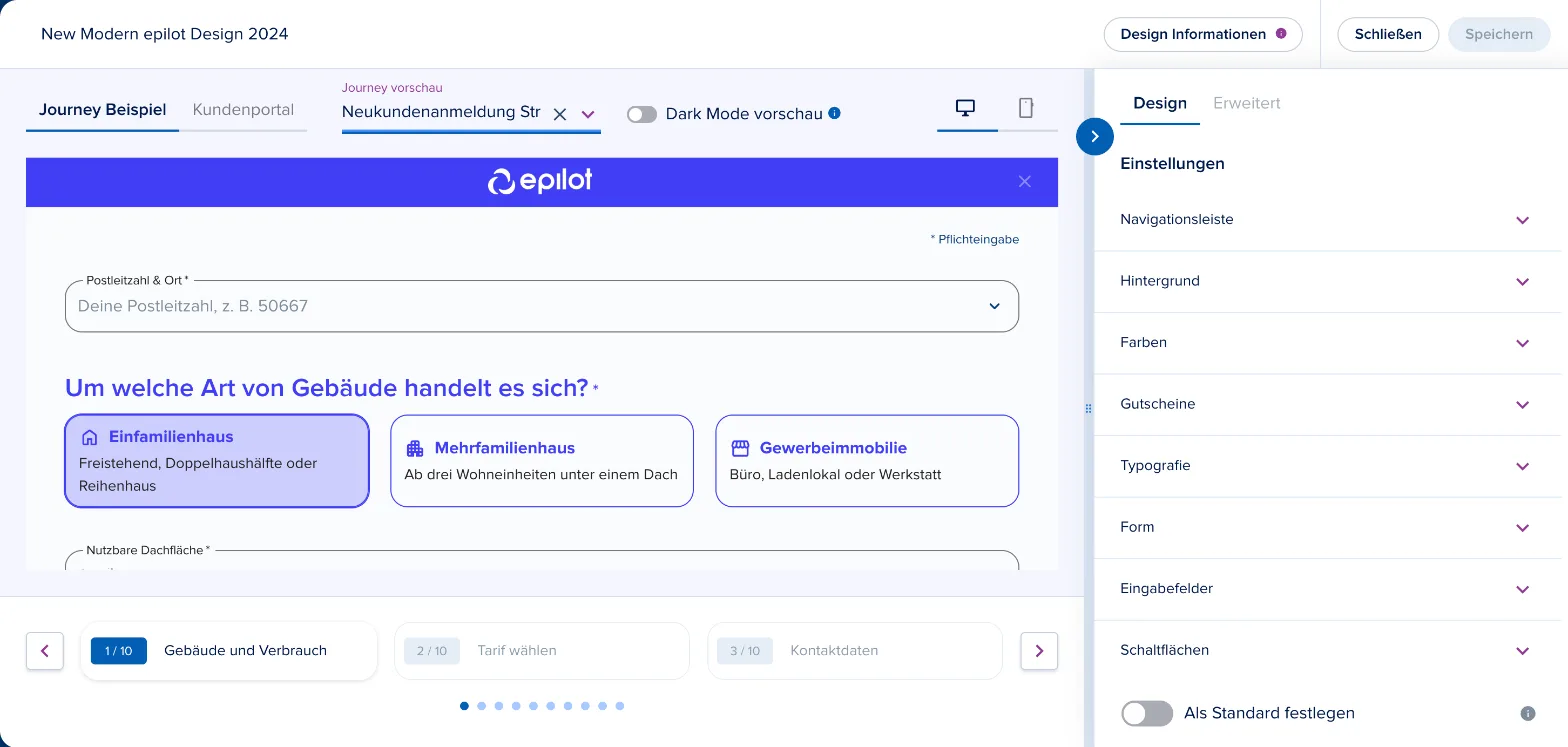Click the Nutzbare Dachfläche input field
1568x747 pixels.
tap(542, 561)
